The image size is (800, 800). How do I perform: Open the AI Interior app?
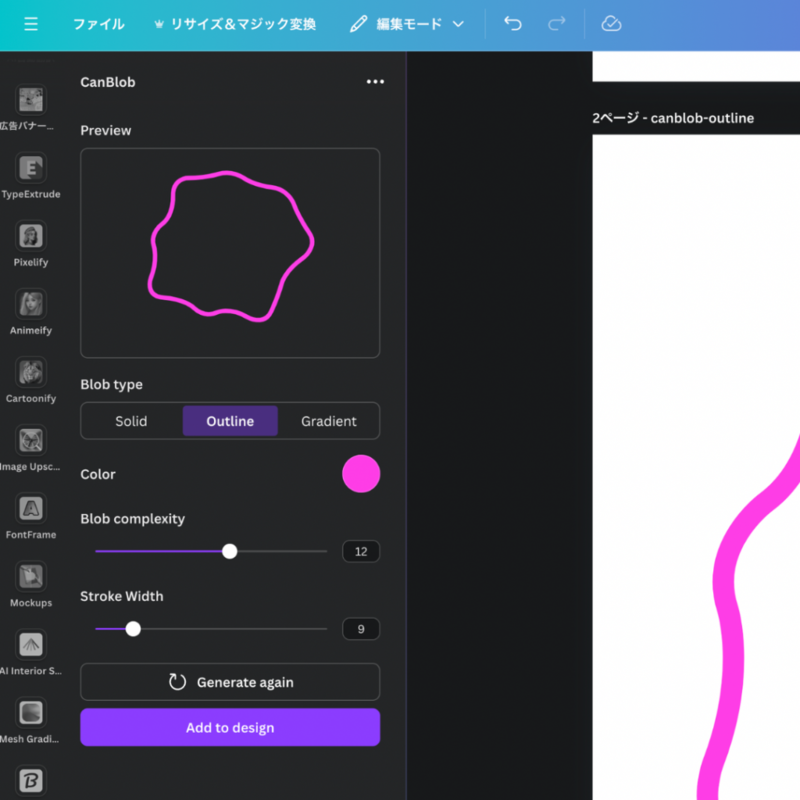(x=31, y=653)
